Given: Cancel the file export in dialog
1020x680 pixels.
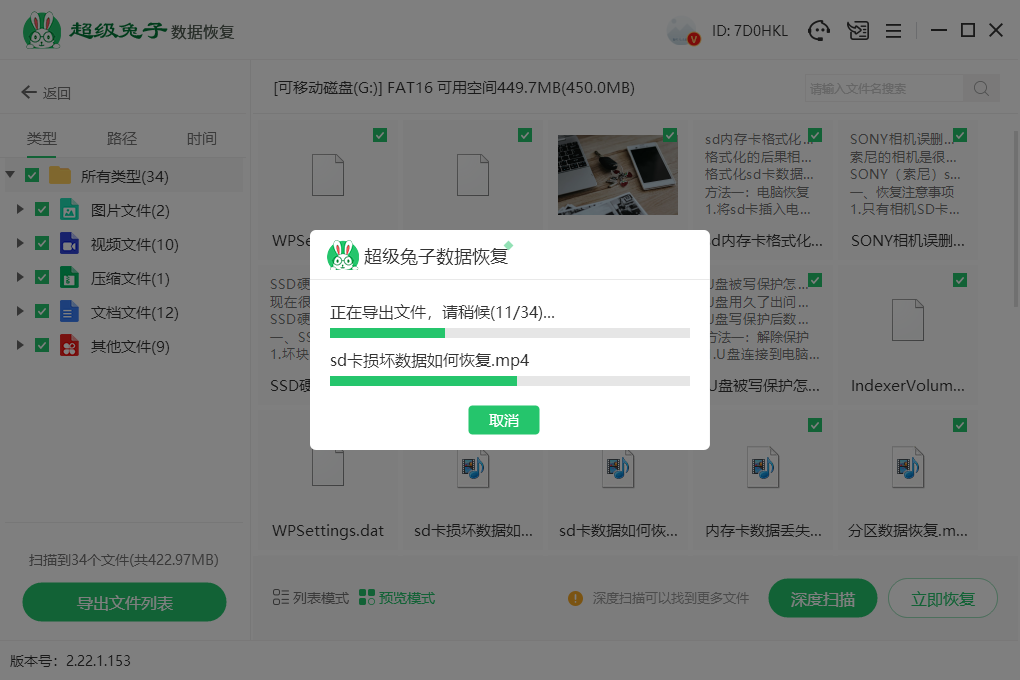Looking at the screenshot, I should tap(503, 420).
